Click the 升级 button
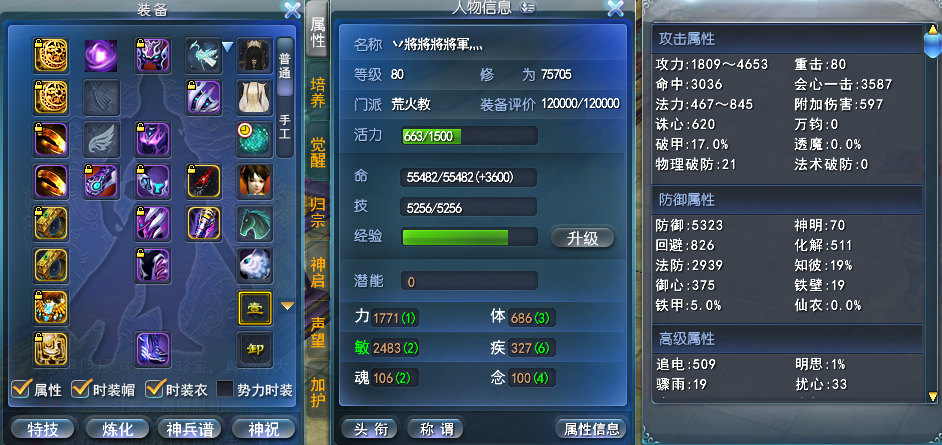Viewport: 942px width, 445px height. point(582,238)
